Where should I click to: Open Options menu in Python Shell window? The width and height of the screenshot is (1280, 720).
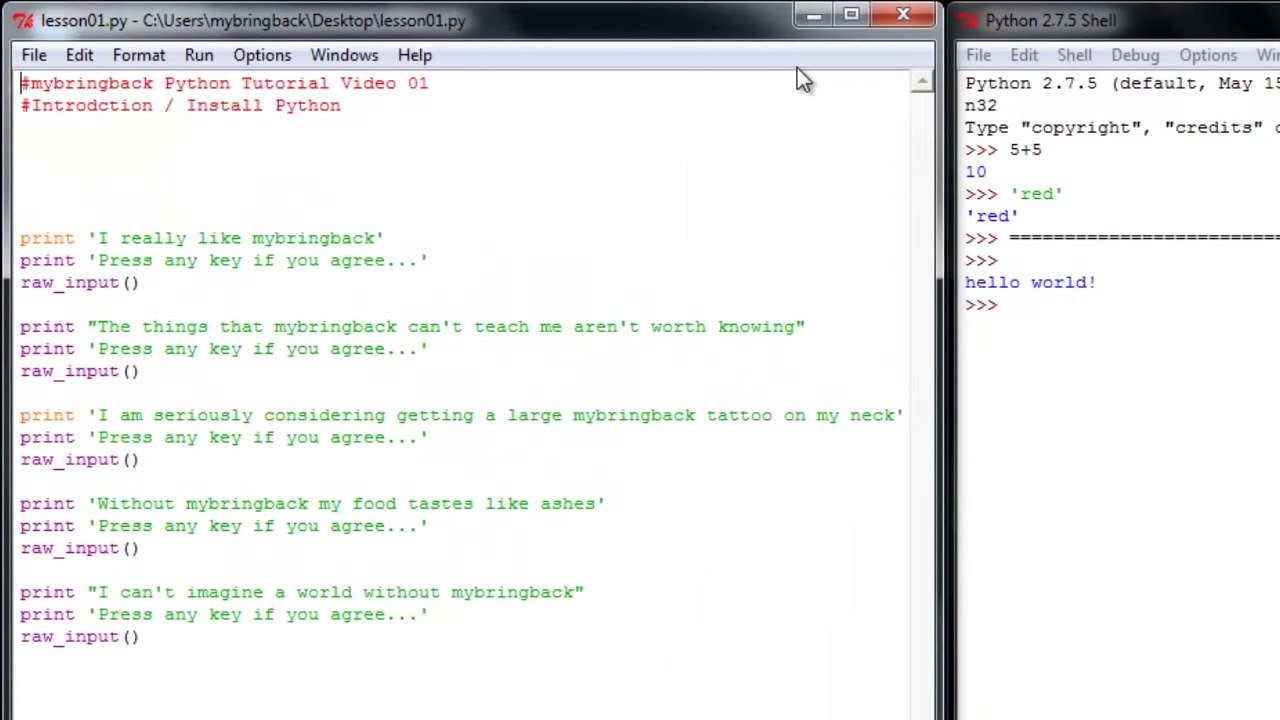pos(1208,55)
